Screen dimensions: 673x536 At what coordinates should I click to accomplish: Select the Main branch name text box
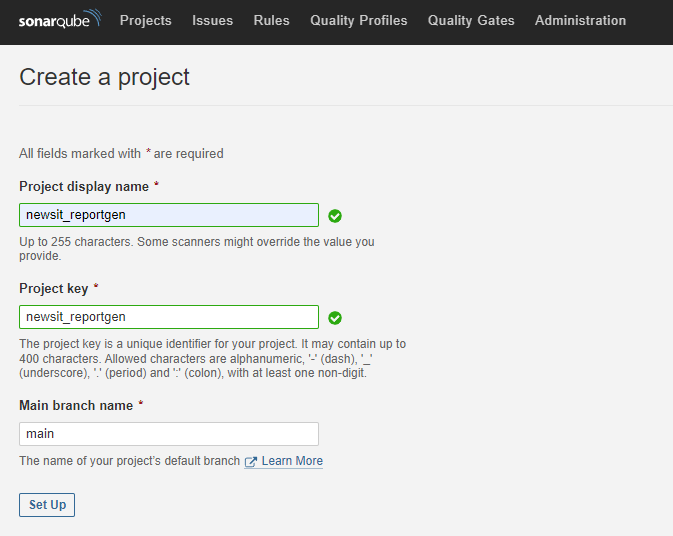[169, 434]
